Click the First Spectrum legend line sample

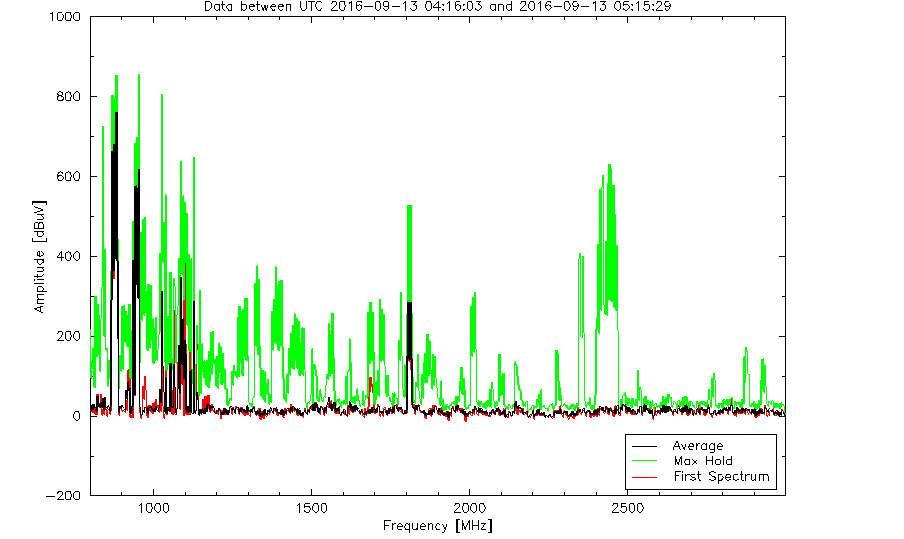point(647,477)
